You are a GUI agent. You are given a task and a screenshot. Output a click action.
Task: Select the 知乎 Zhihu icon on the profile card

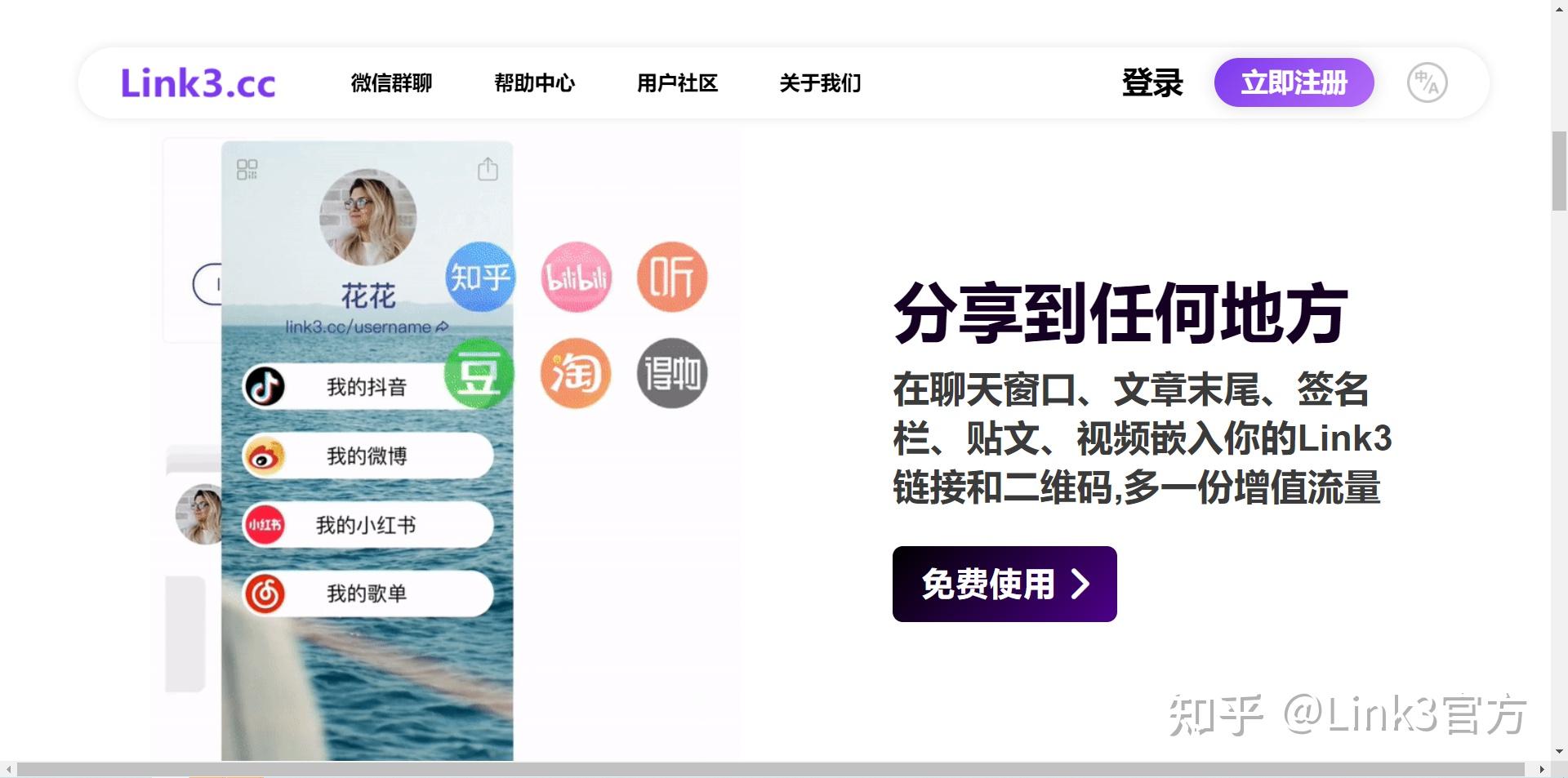click(x=480, y=278)
